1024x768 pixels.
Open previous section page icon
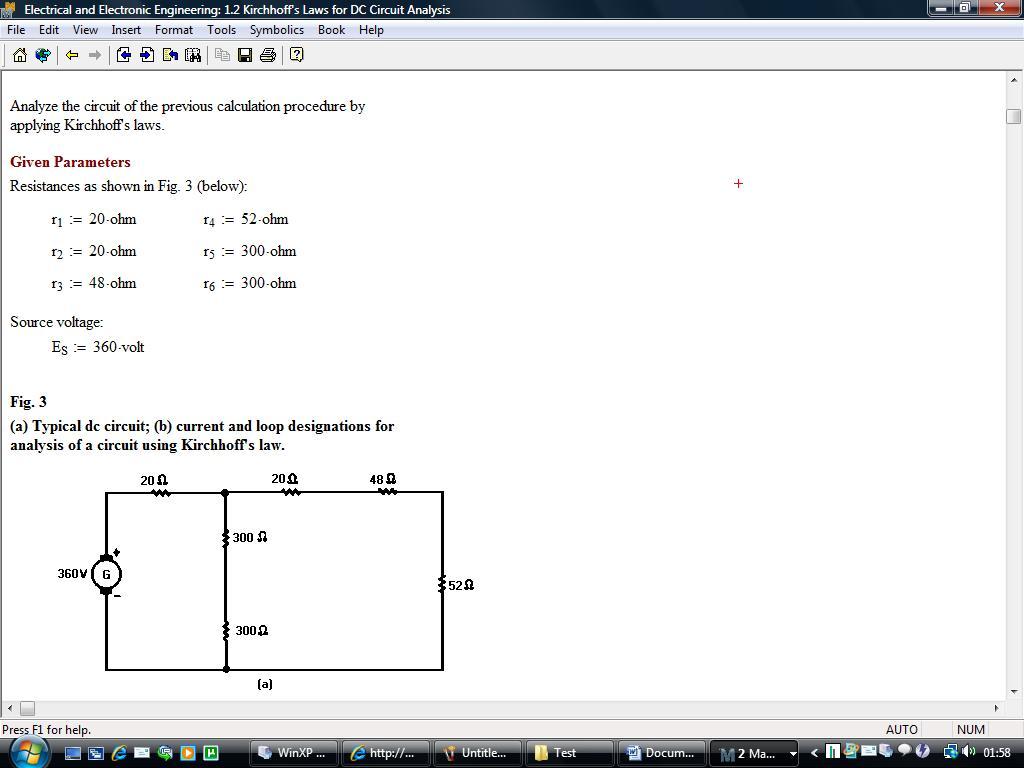[x=124, y=55]
